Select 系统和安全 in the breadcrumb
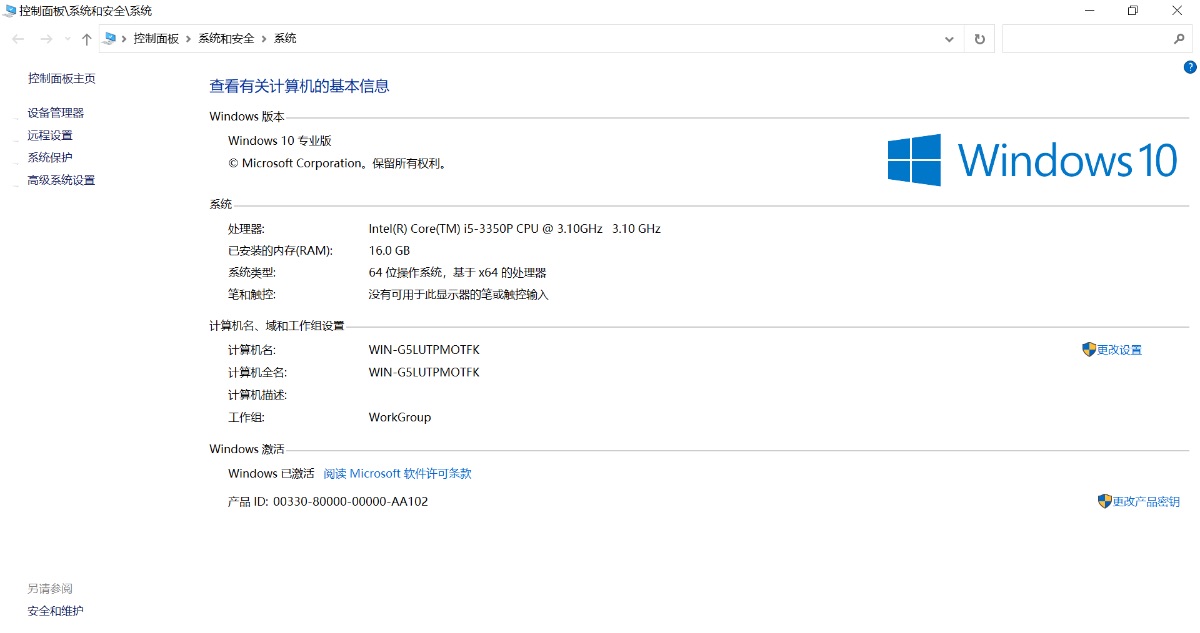This screenshot has height=633, width=1200. tap(227, 39)
